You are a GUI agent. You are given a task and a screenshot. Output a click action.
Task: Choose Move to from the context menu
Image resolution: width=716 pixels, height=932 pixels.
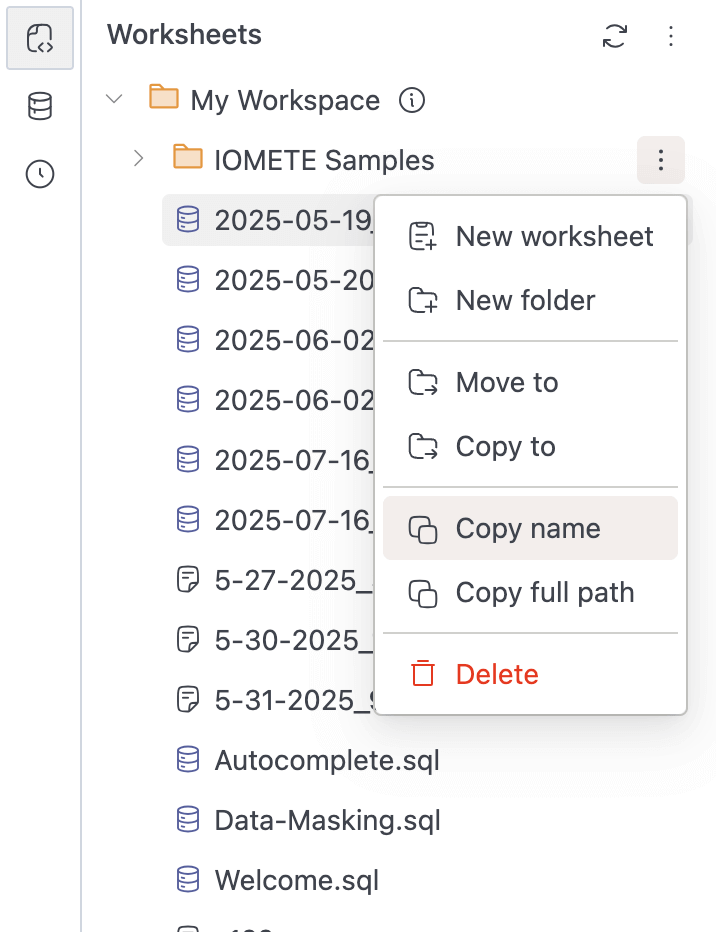[506, 382]
